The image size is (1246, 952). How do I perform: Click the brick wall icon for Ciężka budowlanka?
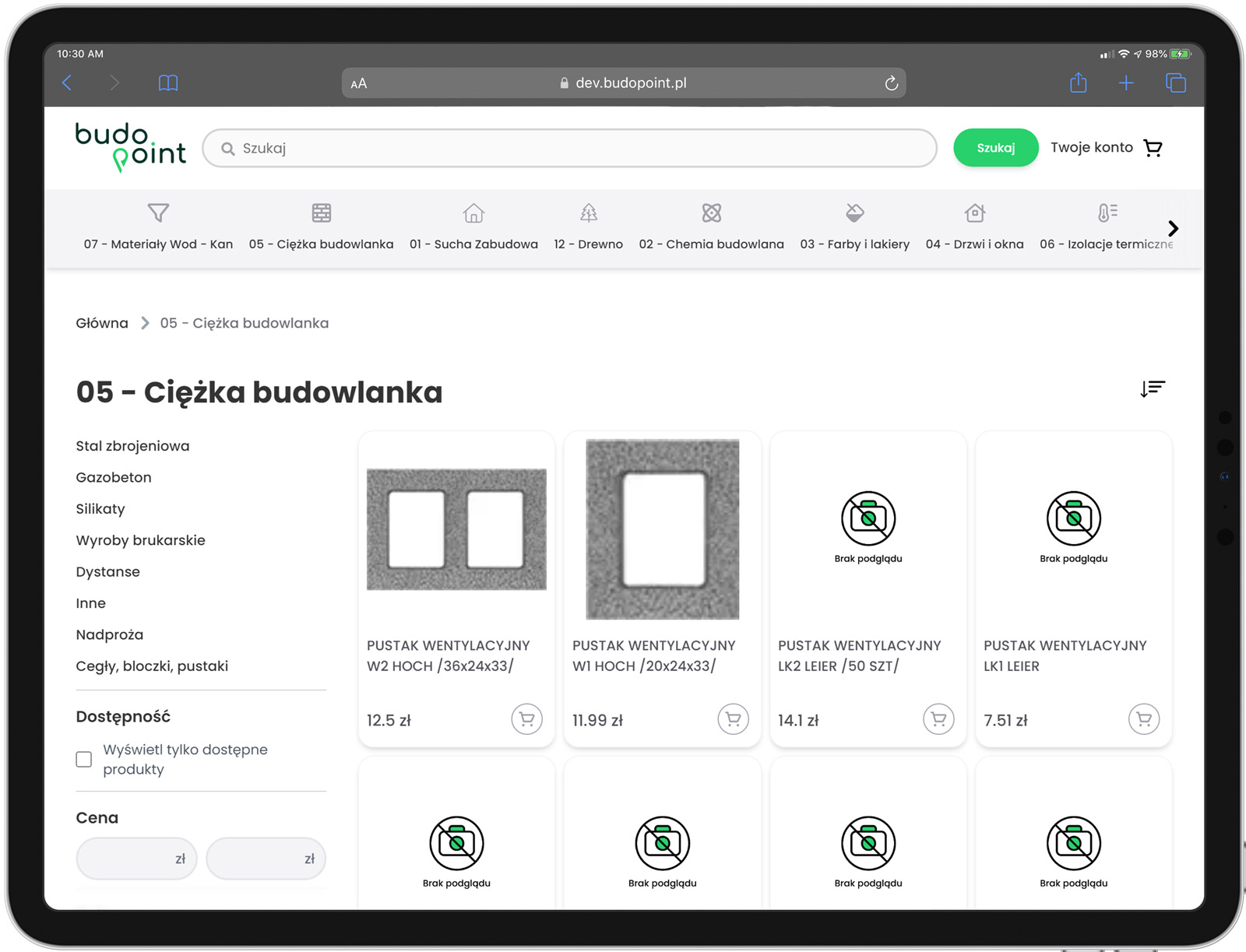point(322,213)
